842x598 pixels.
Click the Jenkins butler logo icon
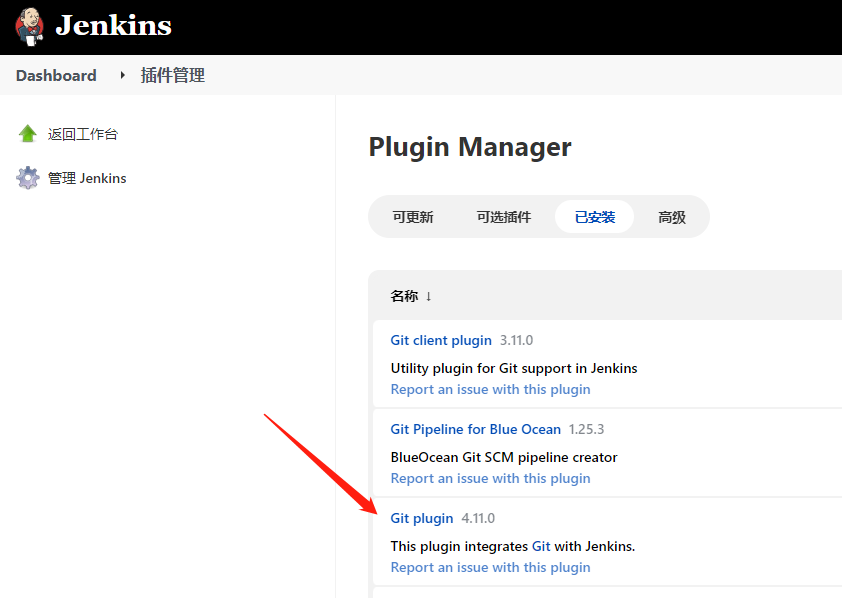click(x=30, y=27)
